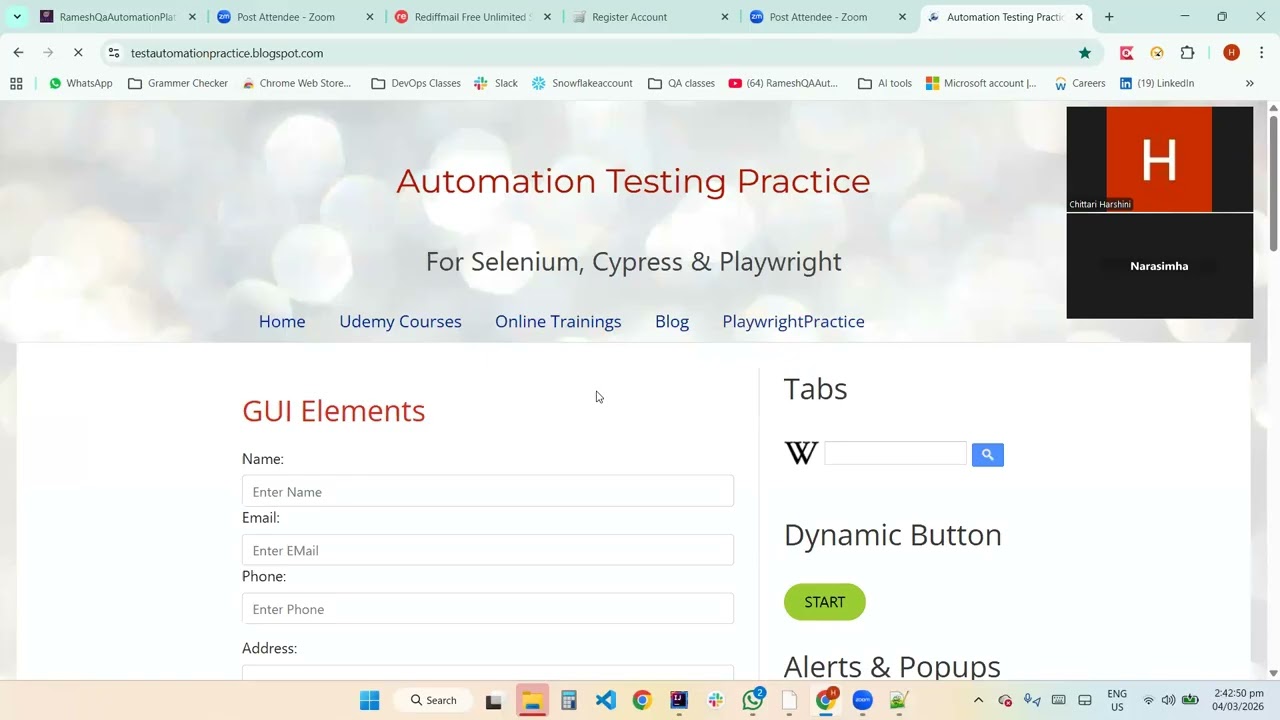This screenshot has width=1280, height=720.
Task: Open WhatsApp from the taskbar
Action: coord(753,700)
